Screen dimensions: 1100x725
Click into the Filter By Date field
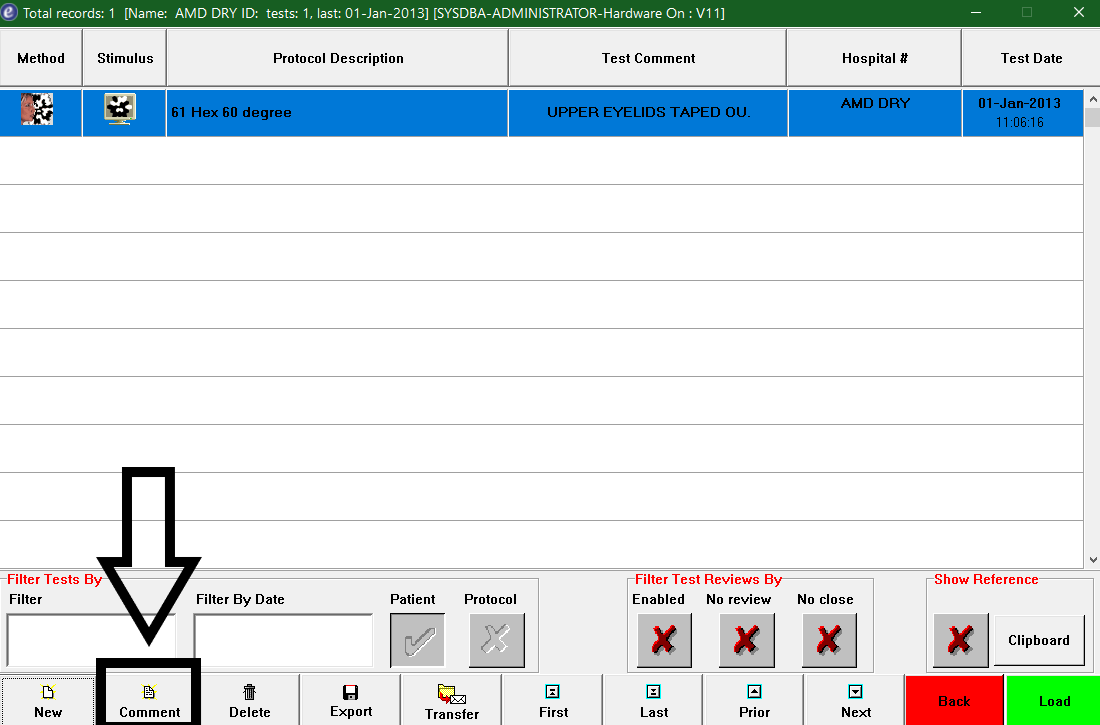(x=283, y=640)
